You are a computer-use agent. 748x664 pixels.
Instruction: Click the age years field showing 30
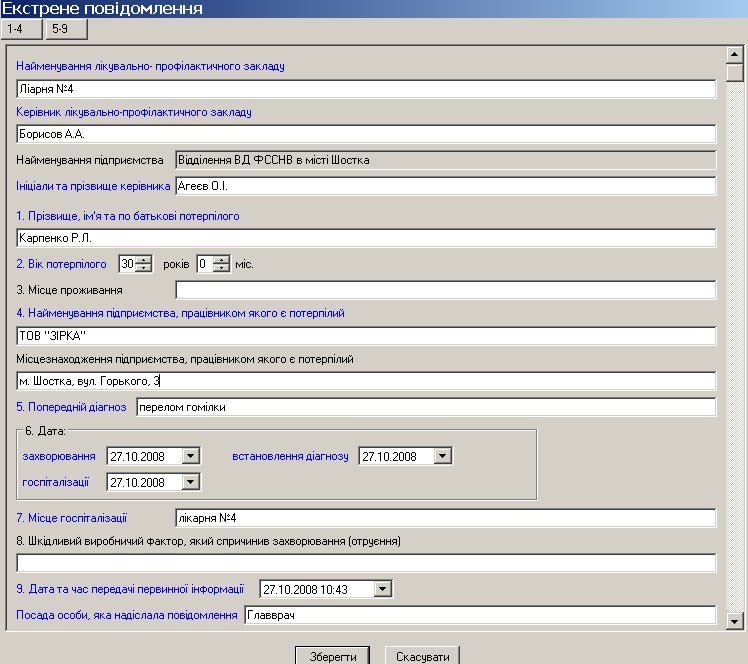point(127,264)
